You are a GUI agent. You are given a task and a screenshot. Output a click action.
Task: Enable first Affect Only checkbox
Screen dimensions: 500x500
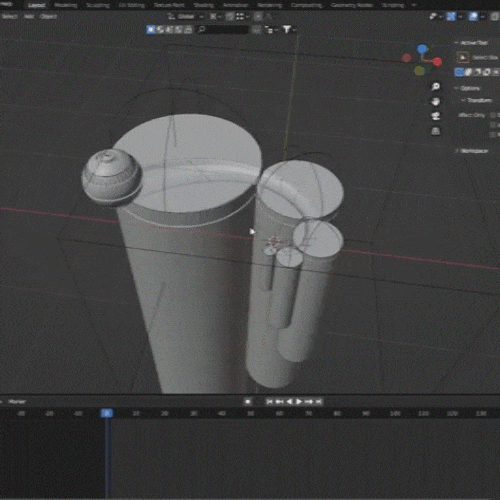[x=493, y=115]
